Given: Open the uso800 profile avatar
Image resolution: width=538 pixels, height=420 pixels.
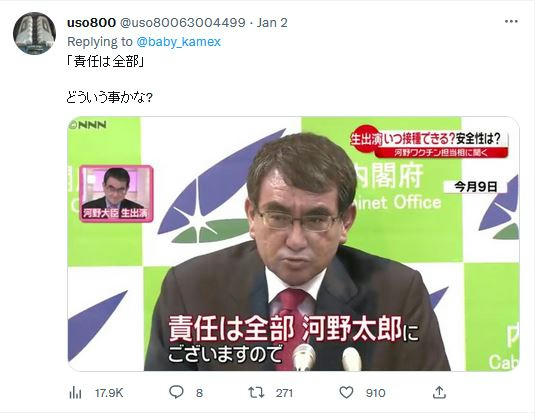Looking at the screenshot, I should pyautogui.click(x=34, y=33).
